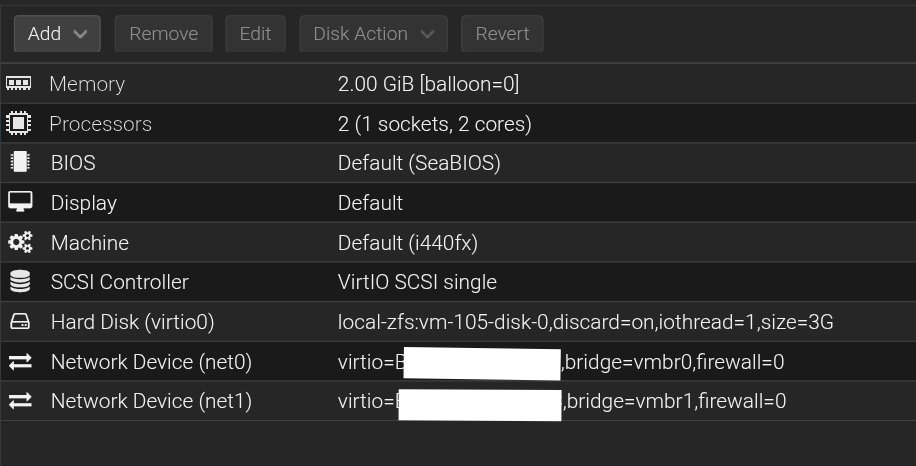The width and height of the screenshot is (916, 466).
Task: Click the Edit button
Action: (255, 34)
